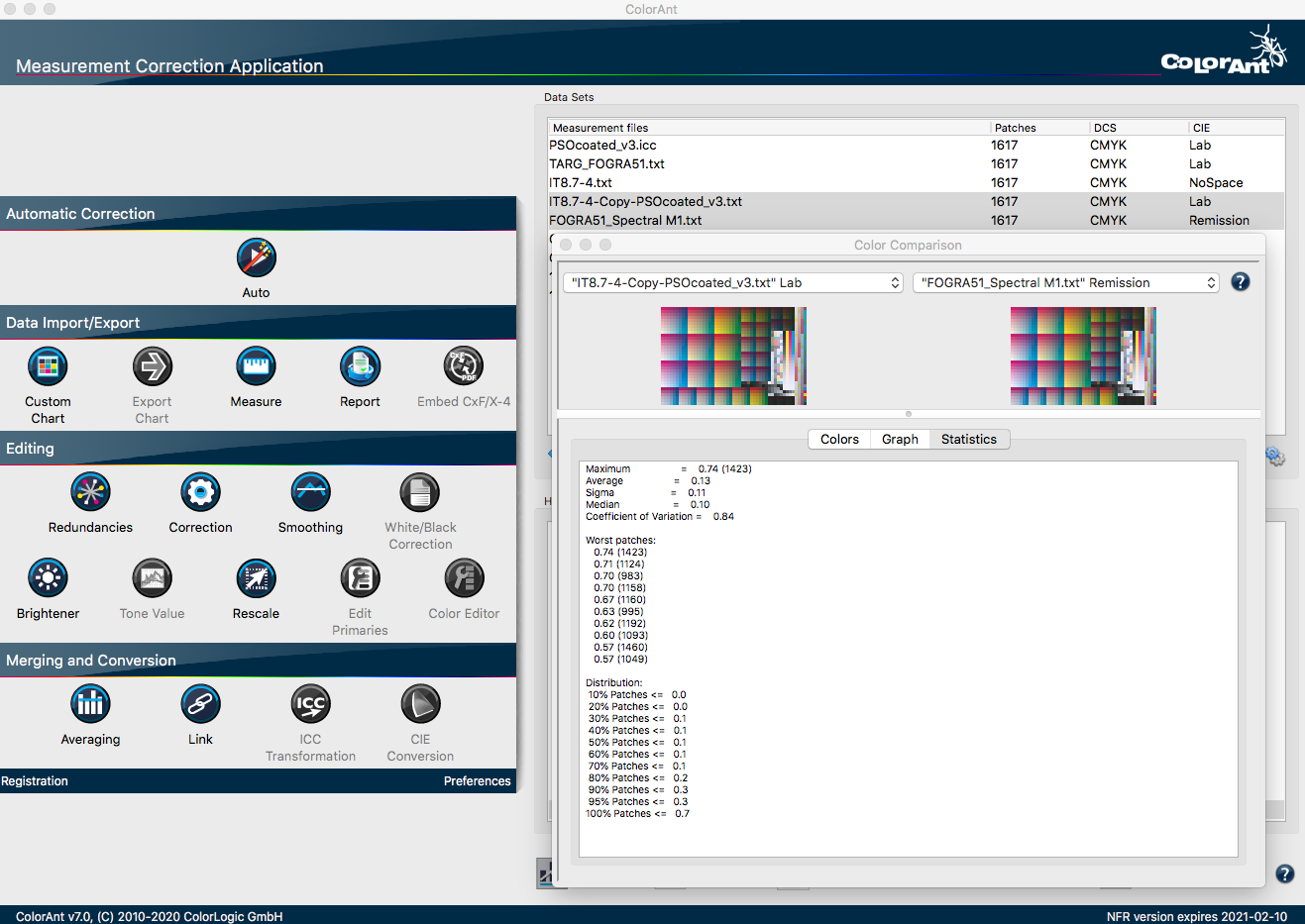Launch the Averaging tool
This screenshot has width=1305, height=924.
[90, 704]
